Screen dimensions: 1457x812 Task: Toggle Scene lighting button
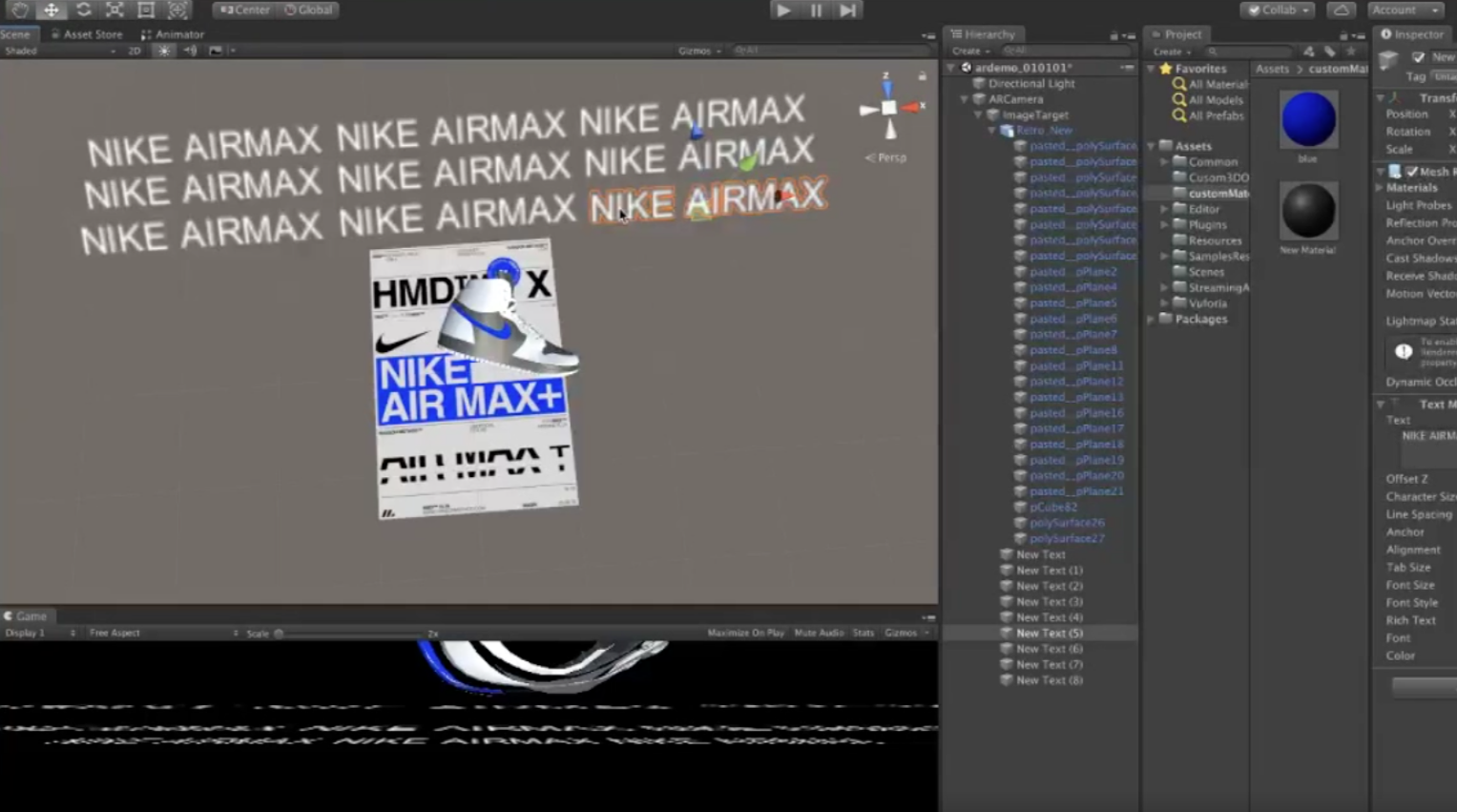164,51
